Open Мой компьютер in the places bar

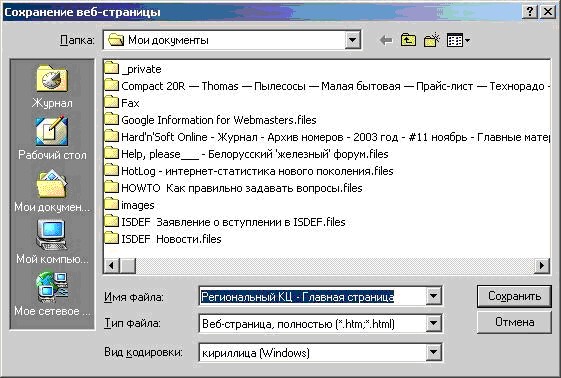[52, 241]
